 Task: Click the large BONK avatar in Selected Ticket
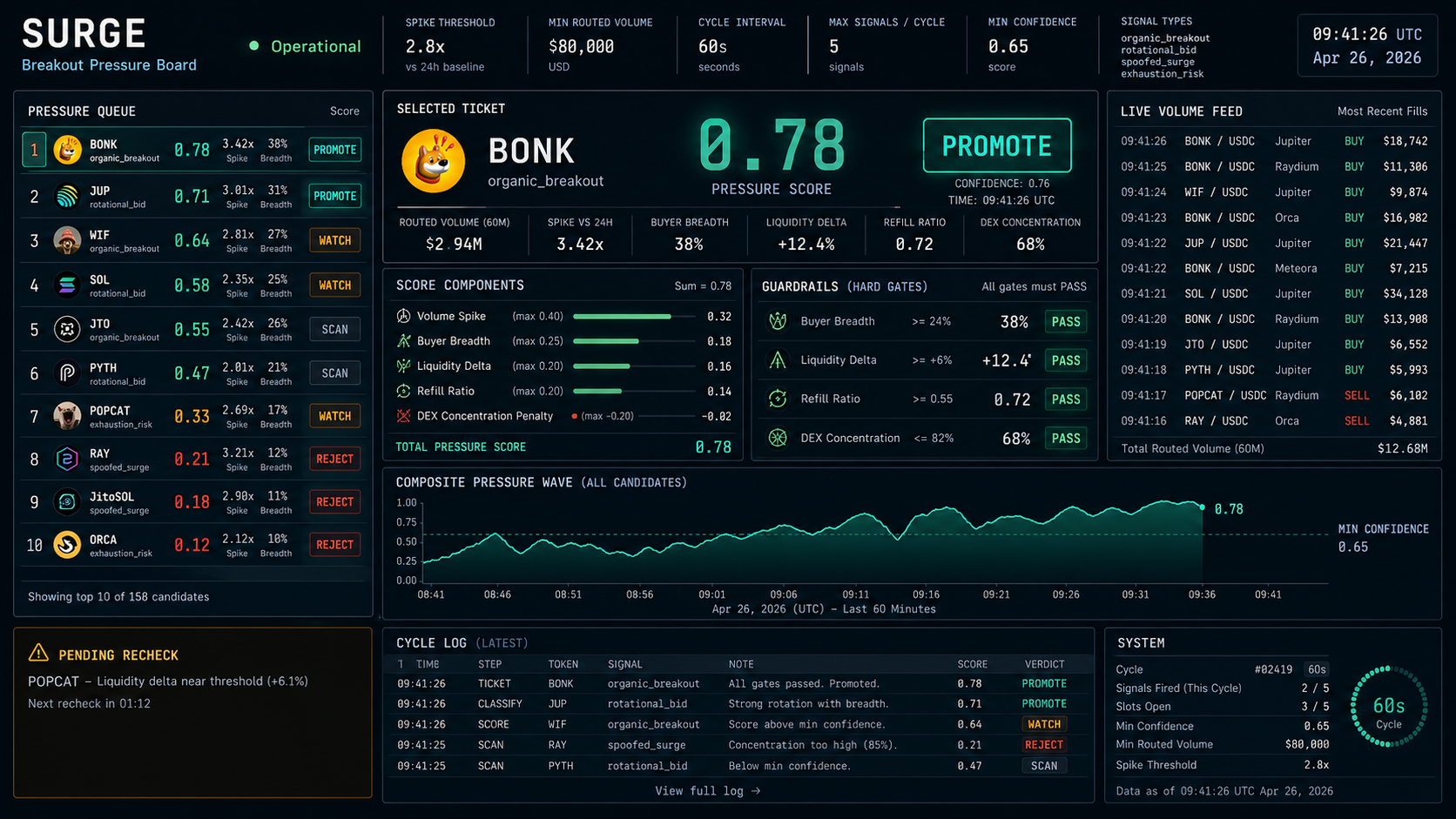coord(434,161)
